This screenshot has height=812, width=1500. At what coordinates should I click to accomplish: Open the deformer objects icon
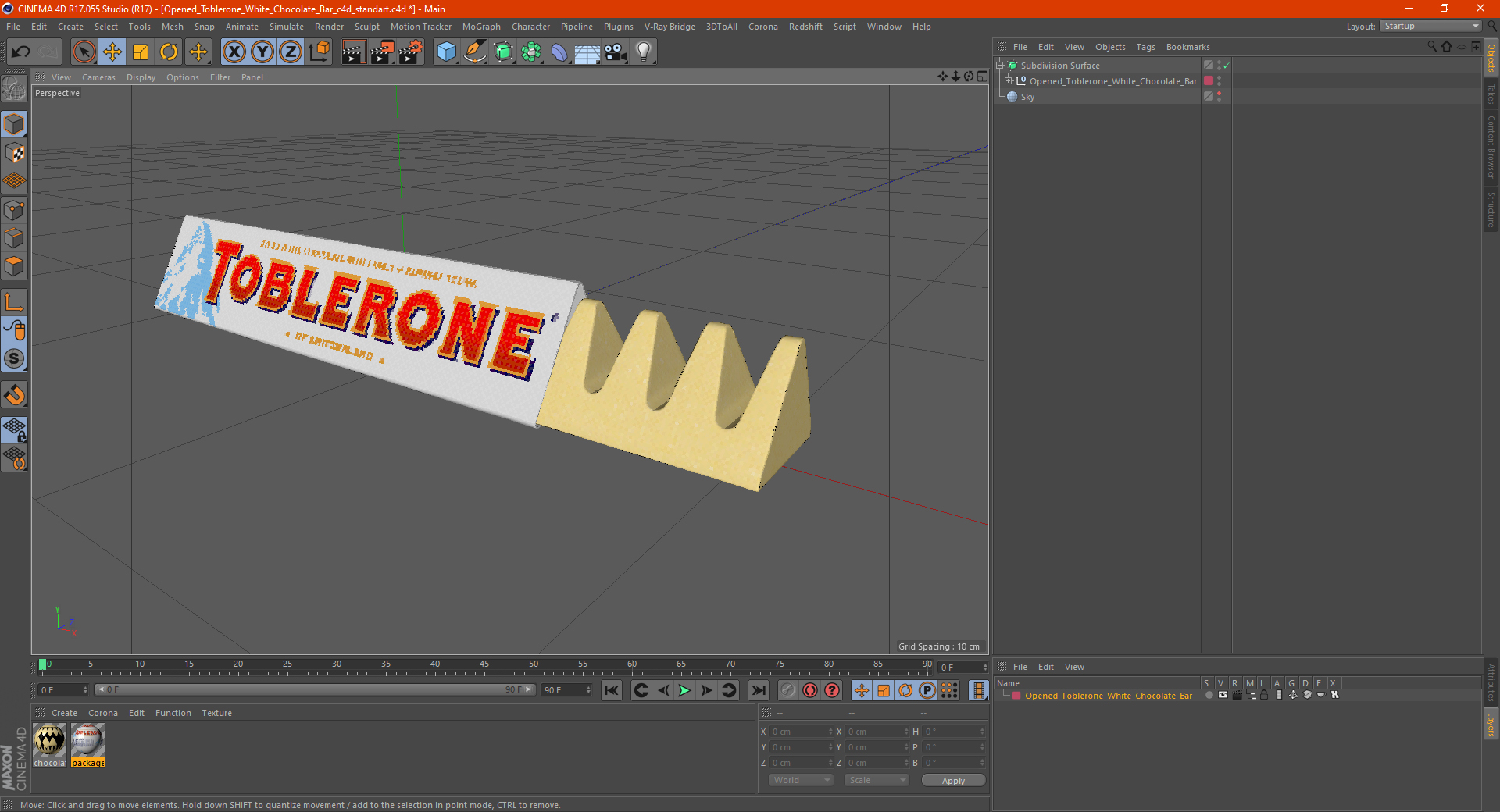pyautogui.click(x=559, y=52)
